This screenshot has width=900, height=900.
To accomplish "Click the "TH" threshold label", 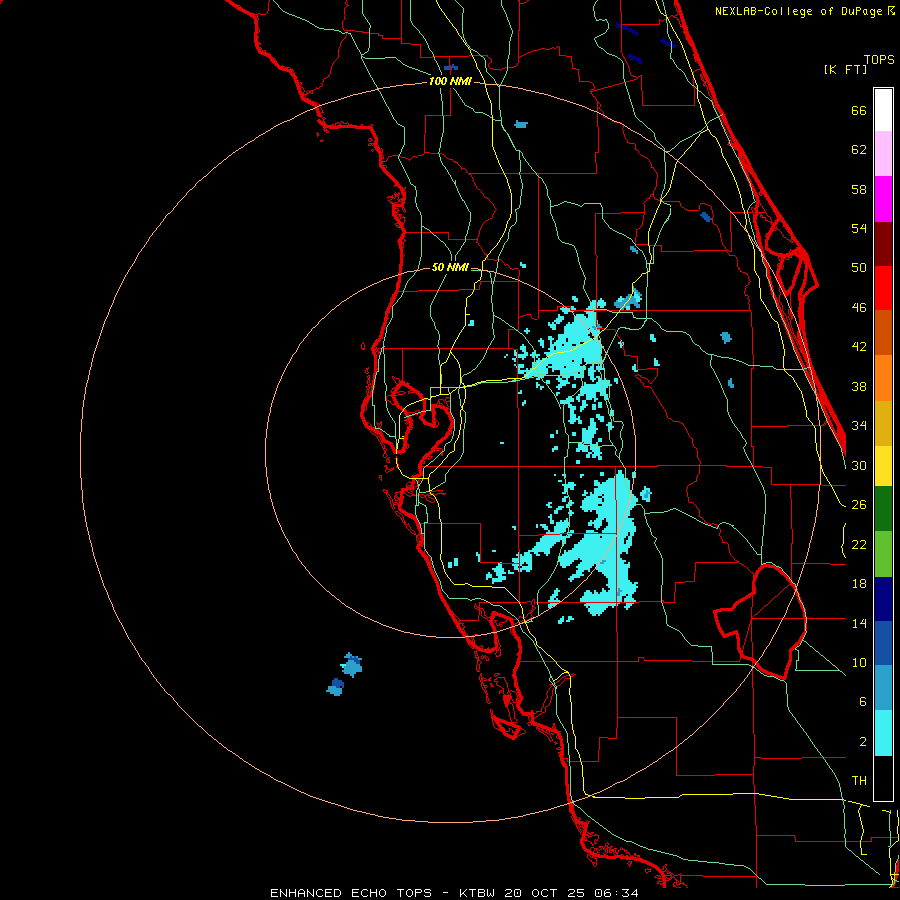I will (859, 780).
